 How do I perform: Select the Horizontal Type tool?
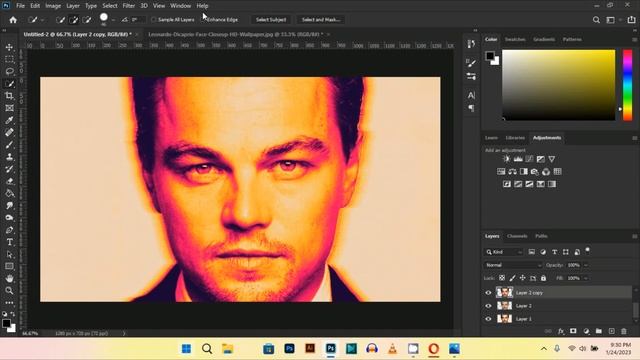coord(9,242)
